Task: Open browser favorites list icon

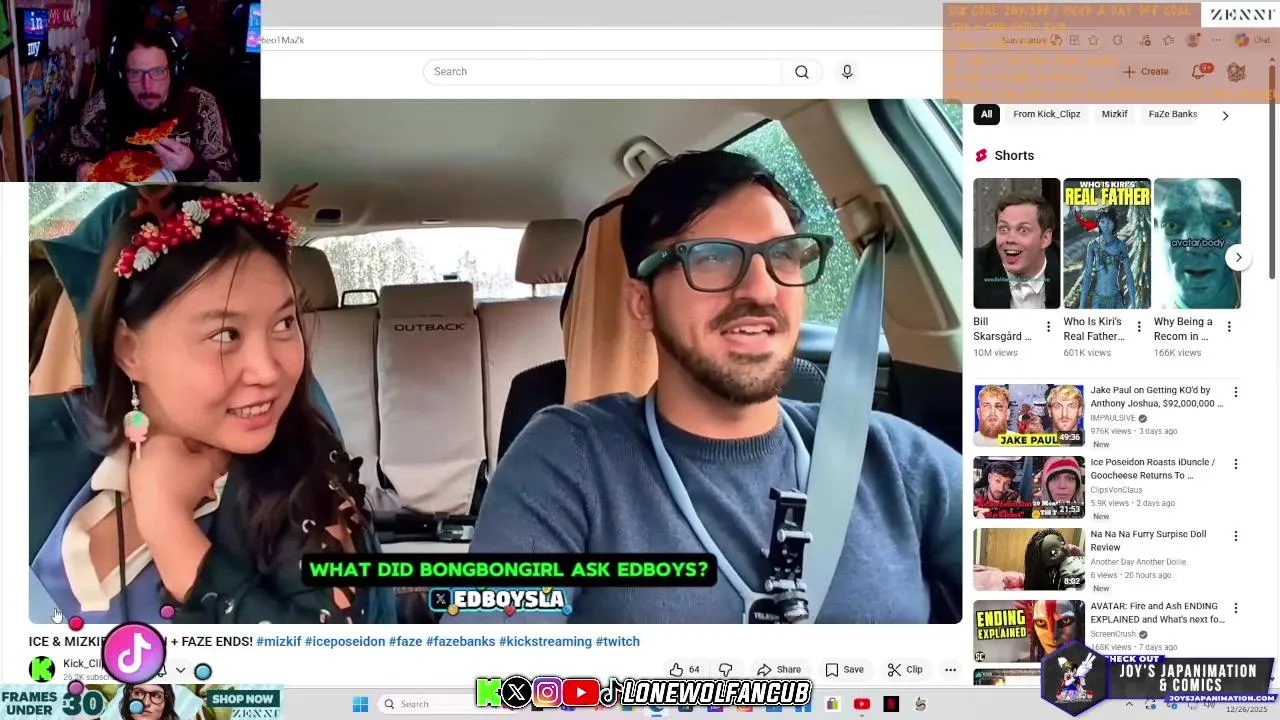Action: point(1168,41)
